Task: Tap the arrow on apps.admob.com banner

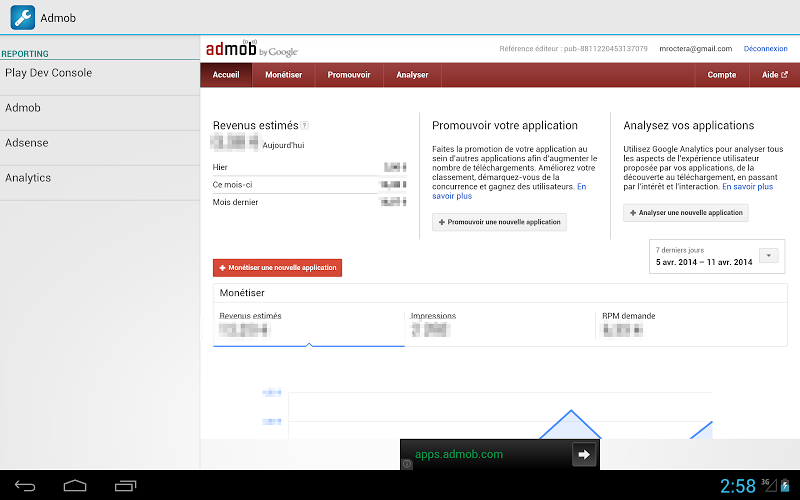Action: click(584, 454)
